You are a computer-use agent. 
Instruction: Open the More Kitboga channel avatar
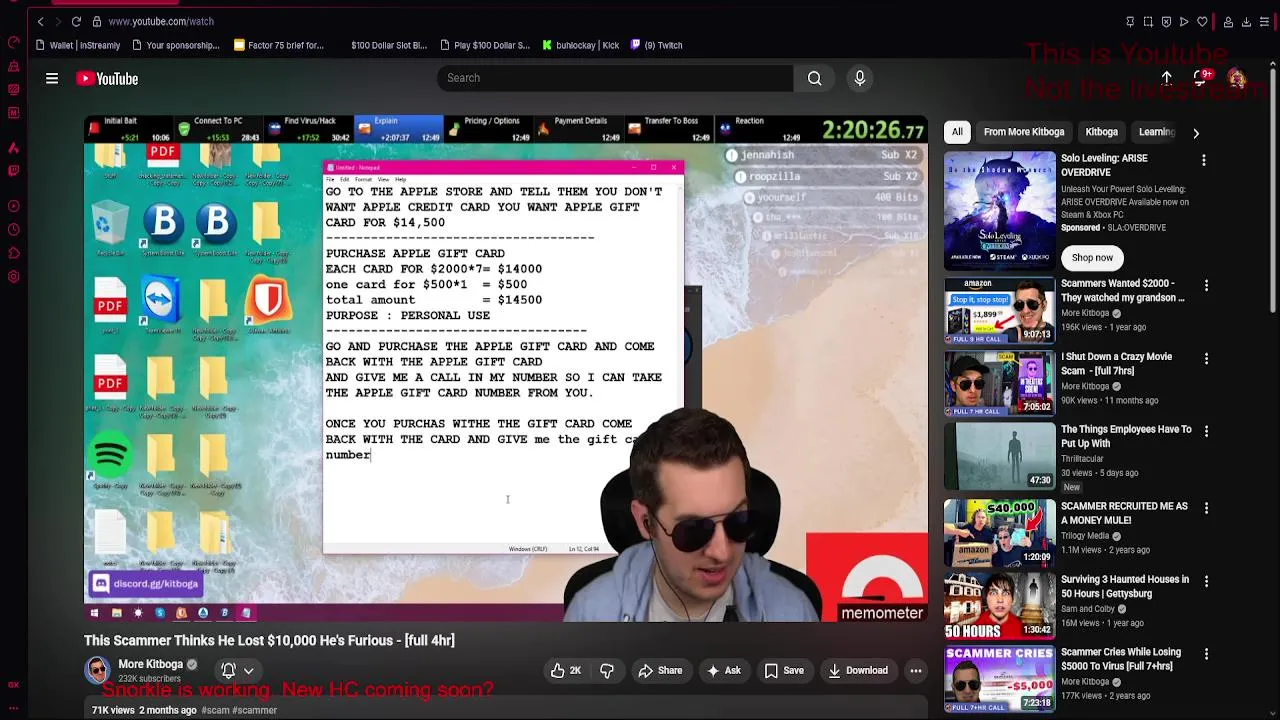[97, 670]
